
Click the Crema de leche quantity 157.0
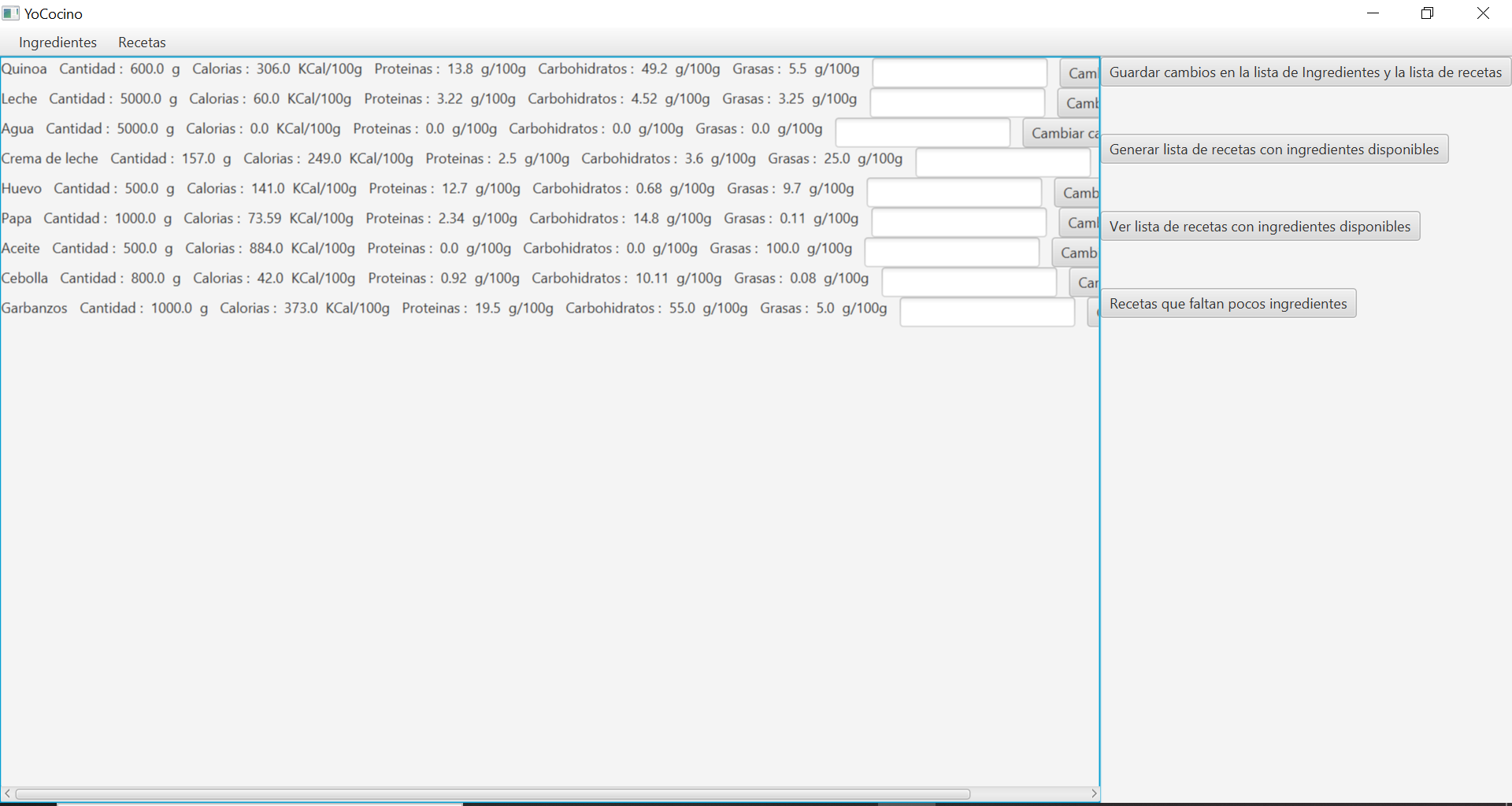tap(198, 159)
